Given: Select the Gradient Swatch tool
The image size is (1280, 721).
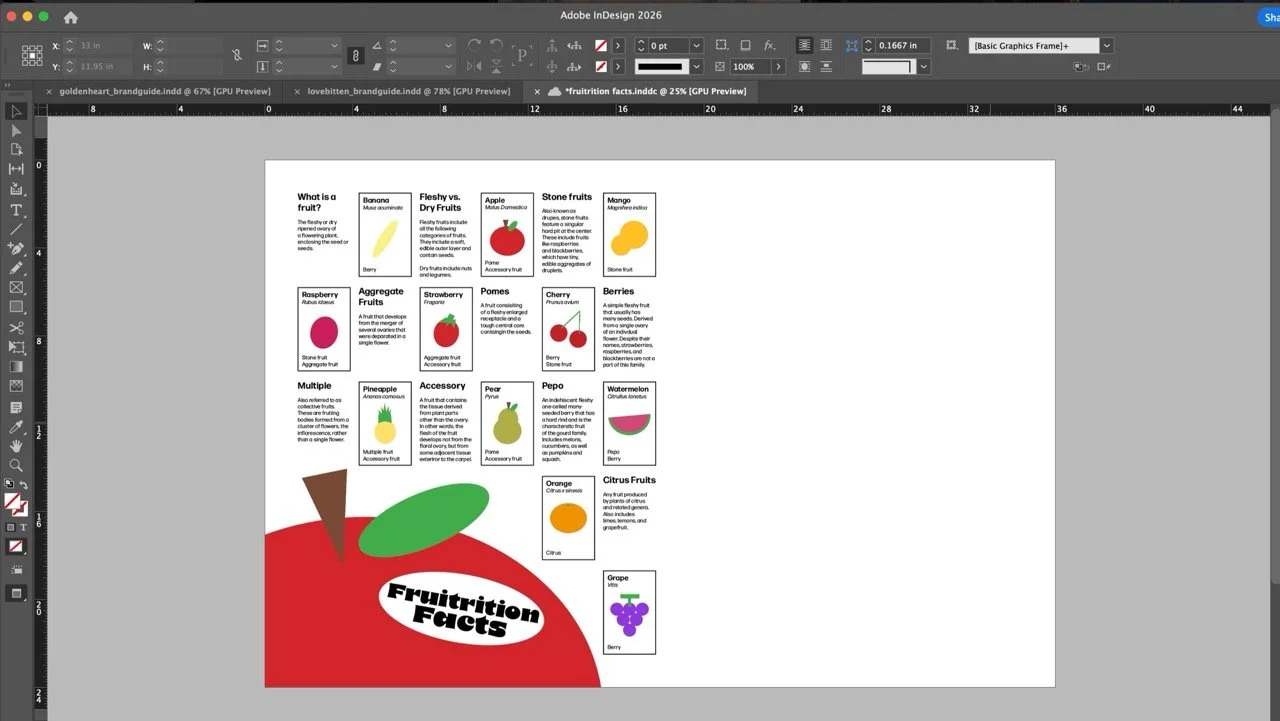Looking at the screenshot, I should click(16, 367).
